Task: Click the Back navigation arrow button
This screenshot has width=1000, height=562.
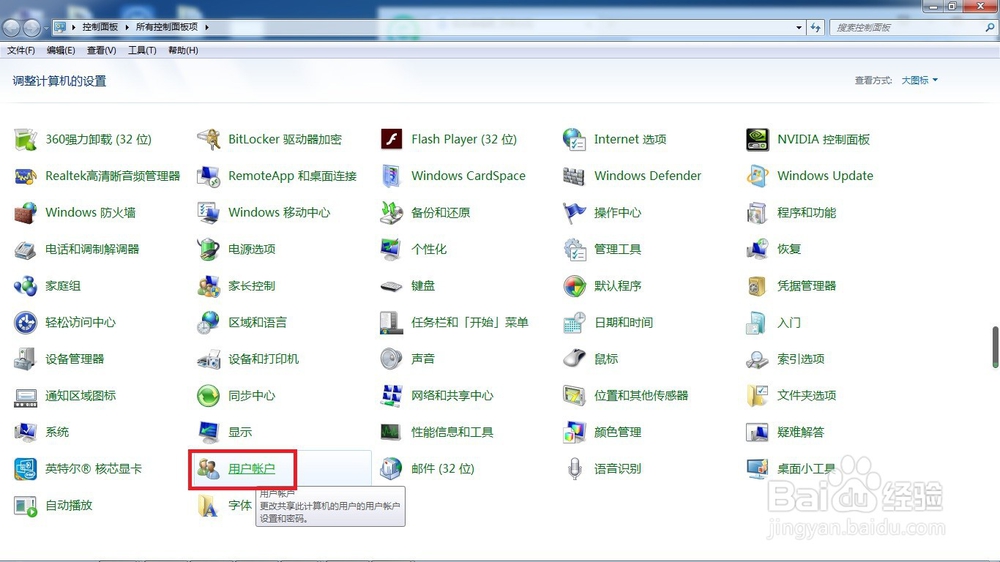Action: click(x=11, y=27)
